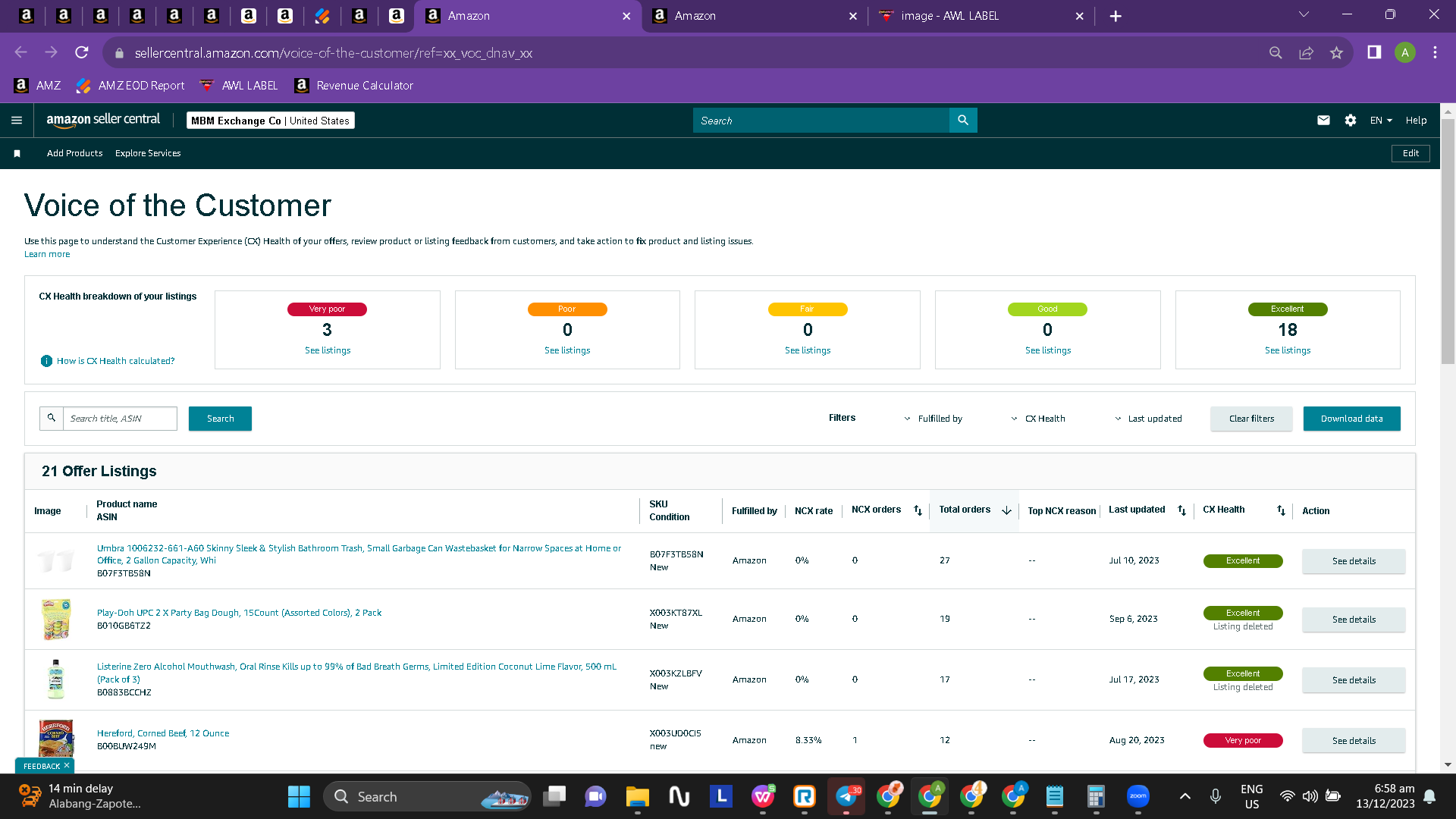Expand the CX Health filter dropdown
Screen dimensions: 1456x819
tap(1037, 419)
